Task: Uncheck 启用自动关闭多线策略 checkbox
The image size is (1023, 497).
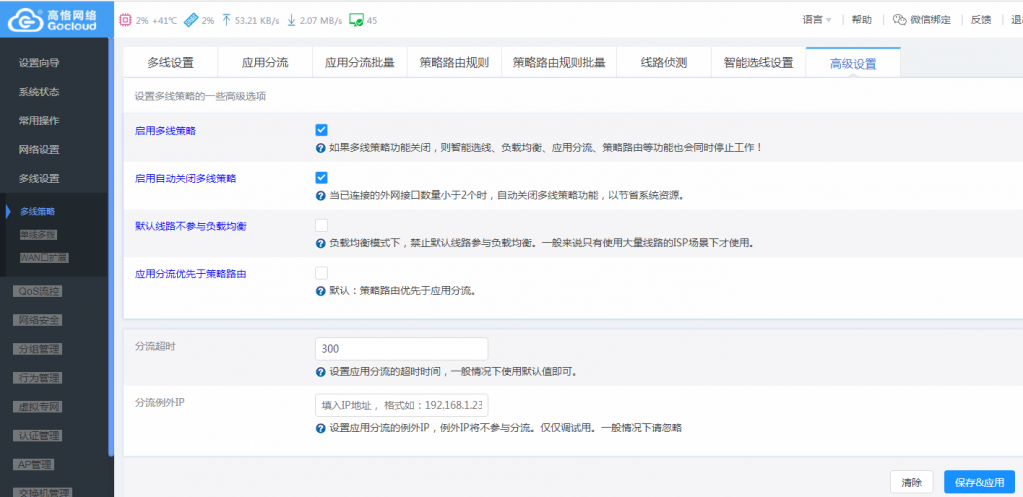Action: click(321, 177)
